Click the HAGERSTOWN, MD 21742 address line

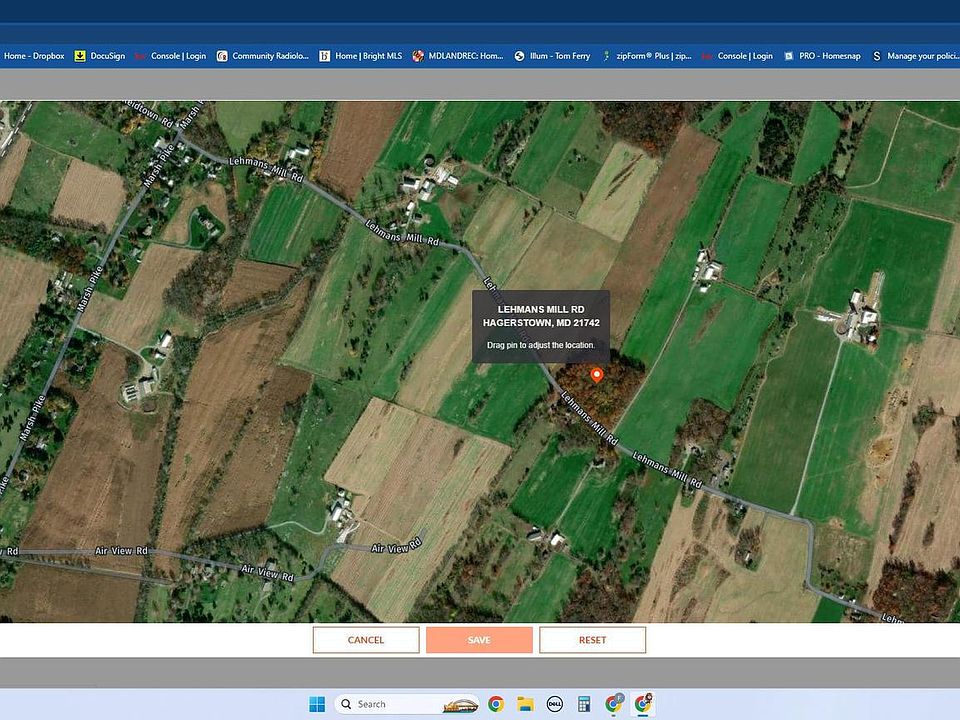541,323
